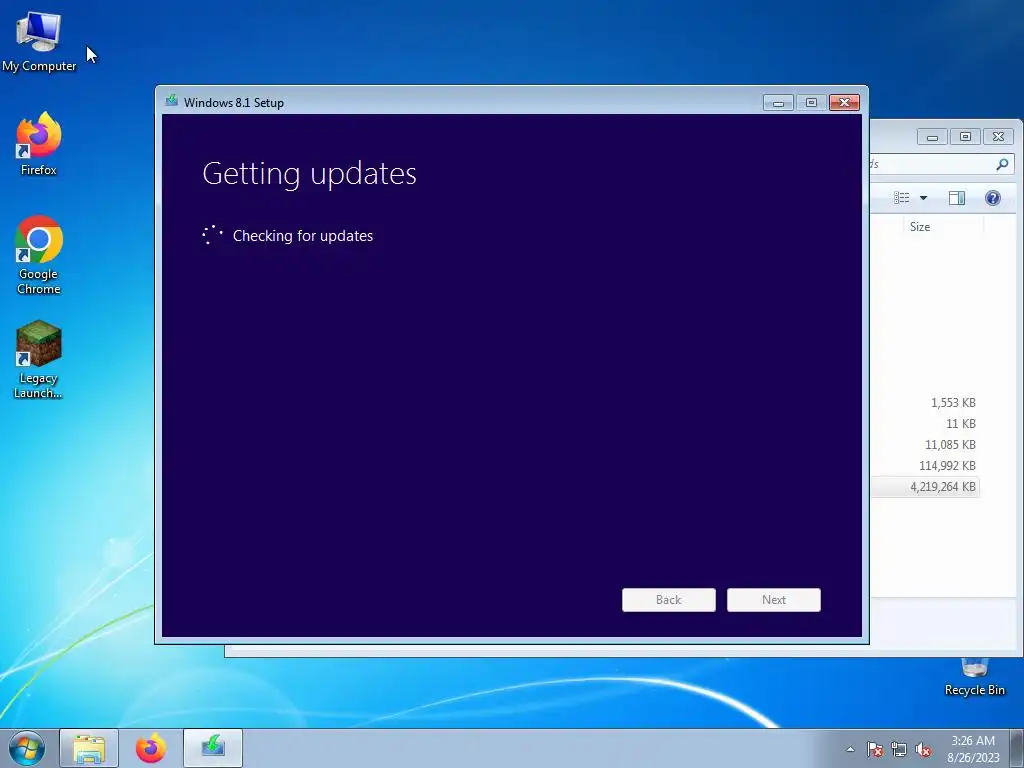Select the 1,553 KB file row
This screenshot has width=1024, height=768.
[x=925, y=403]
